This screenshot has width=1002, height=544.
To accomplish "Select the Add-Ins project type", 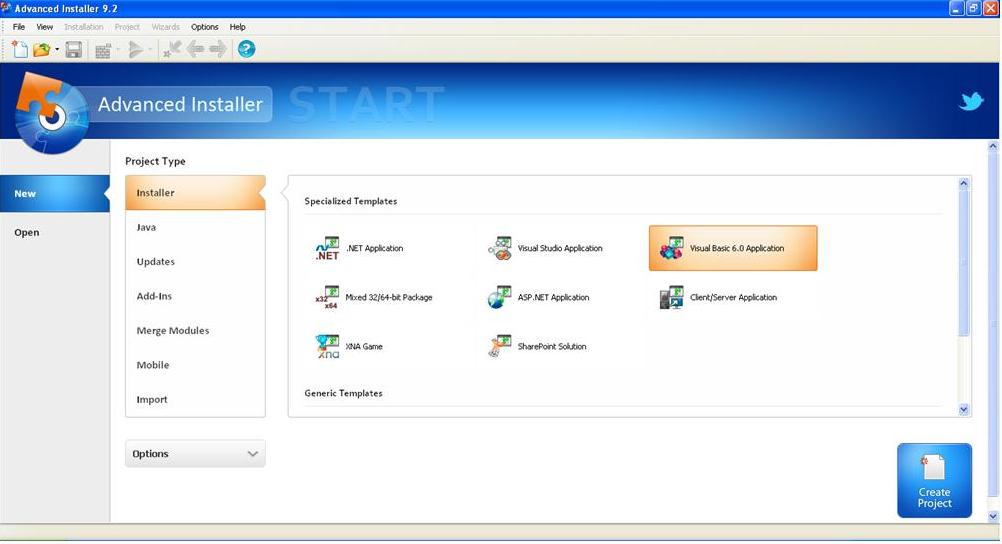I will coord(196,297).
